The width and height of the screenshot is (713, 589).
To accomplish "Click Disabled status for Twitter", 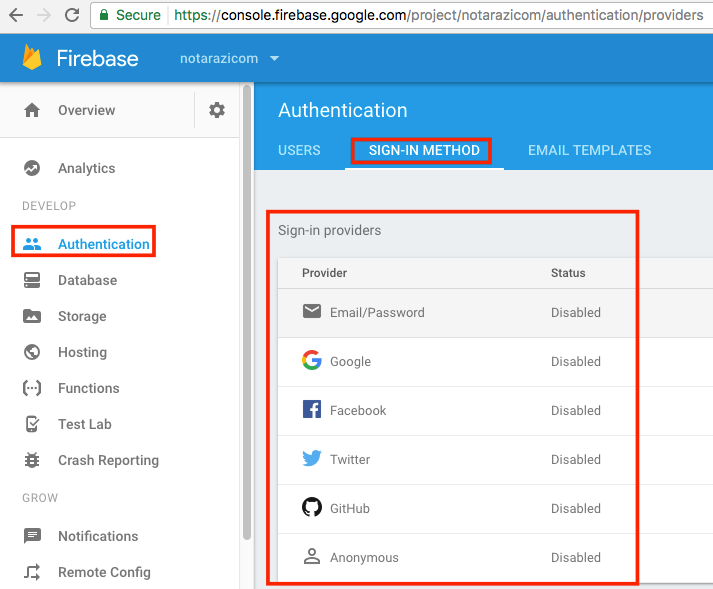I will pyautogui.click(x=576, y=459).
